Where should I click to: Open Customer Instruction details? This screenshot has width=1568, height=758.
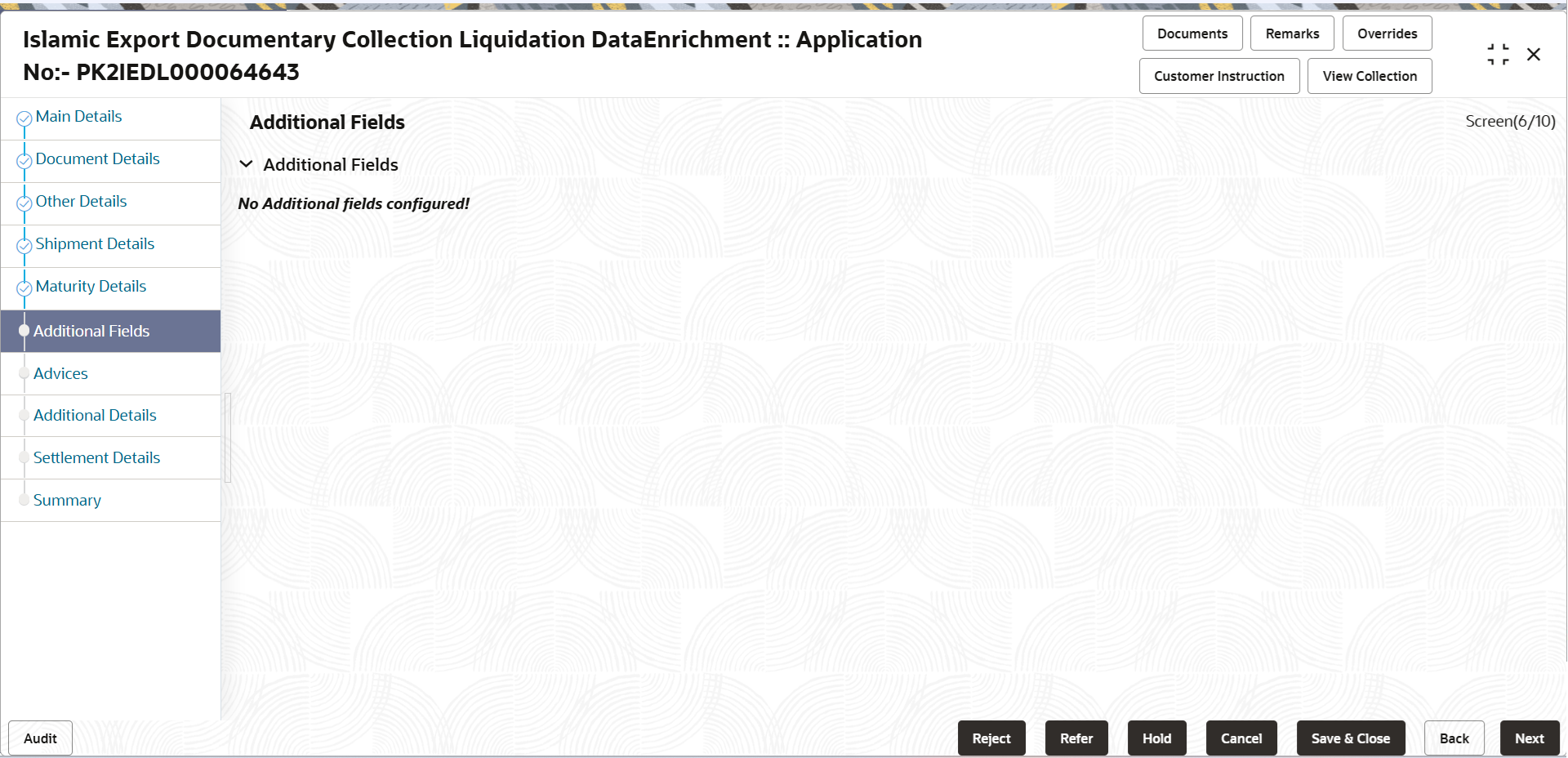(1218, 75)
